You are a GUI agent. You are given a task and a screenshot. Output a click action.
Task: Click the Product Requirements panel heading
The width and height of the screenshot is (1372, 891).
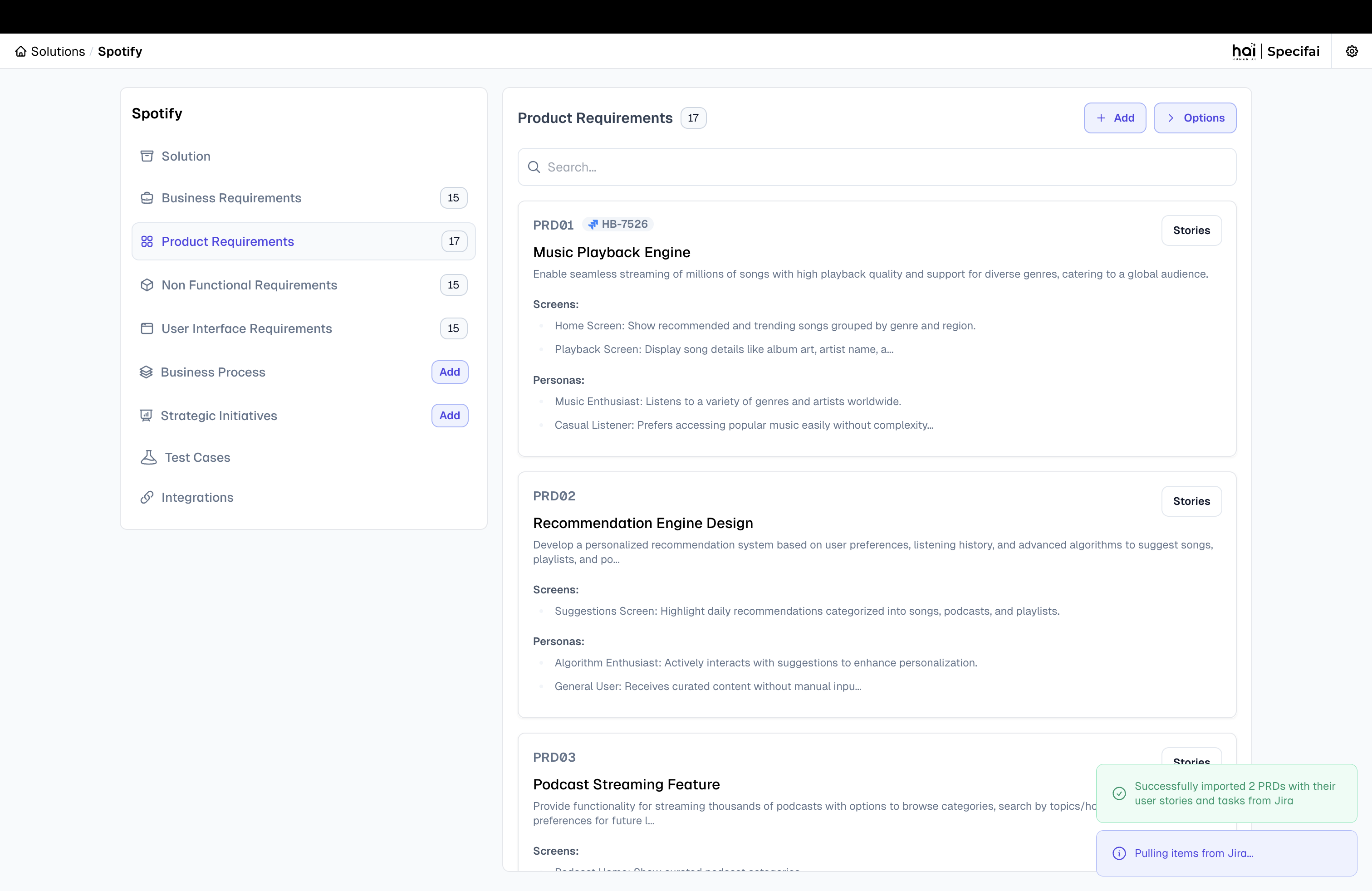coord(595,118)
